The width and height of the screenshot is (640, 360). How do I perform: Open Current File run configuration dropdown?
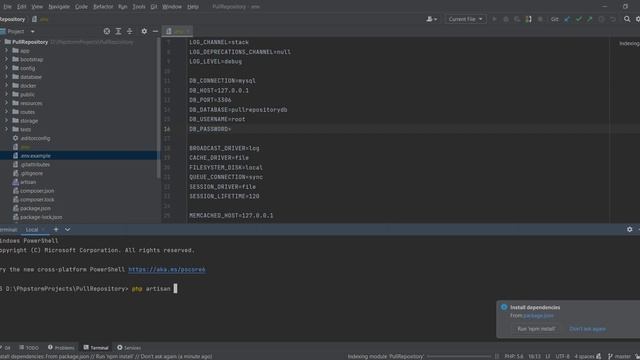click(x=466, y=19)
